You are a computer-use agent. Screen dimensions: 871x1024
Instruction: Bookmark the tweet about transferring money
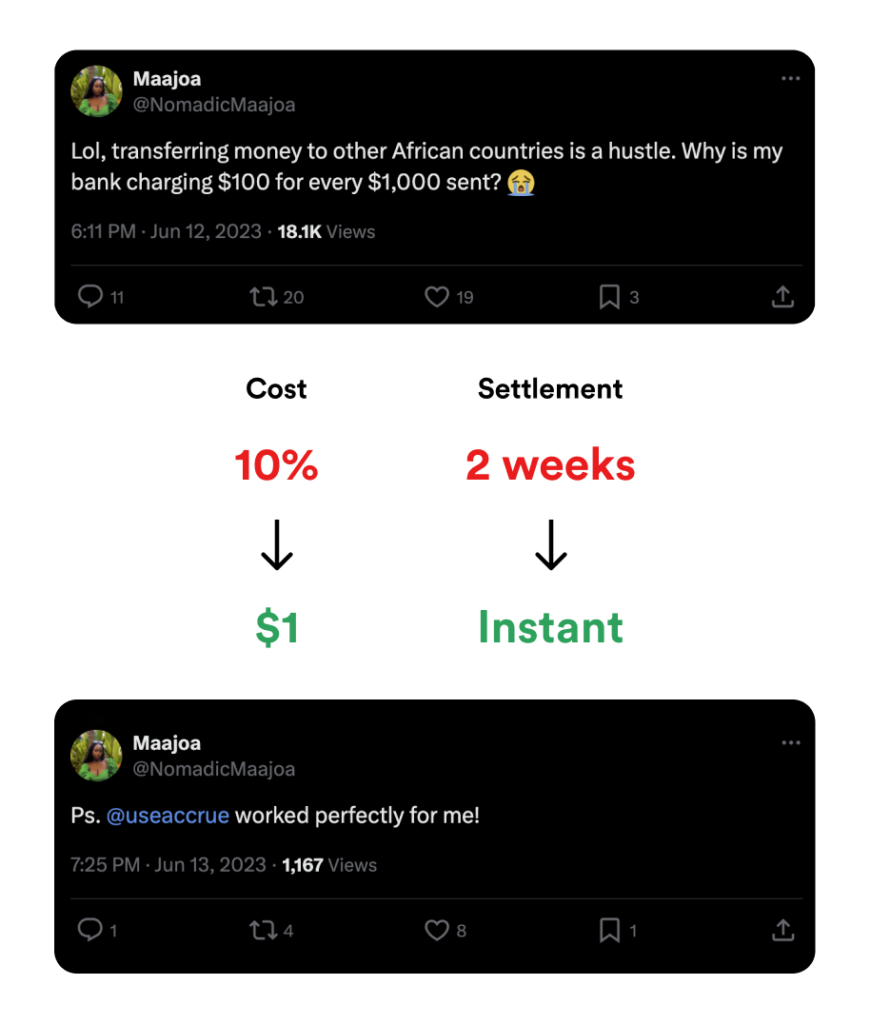tap(609, 297)
